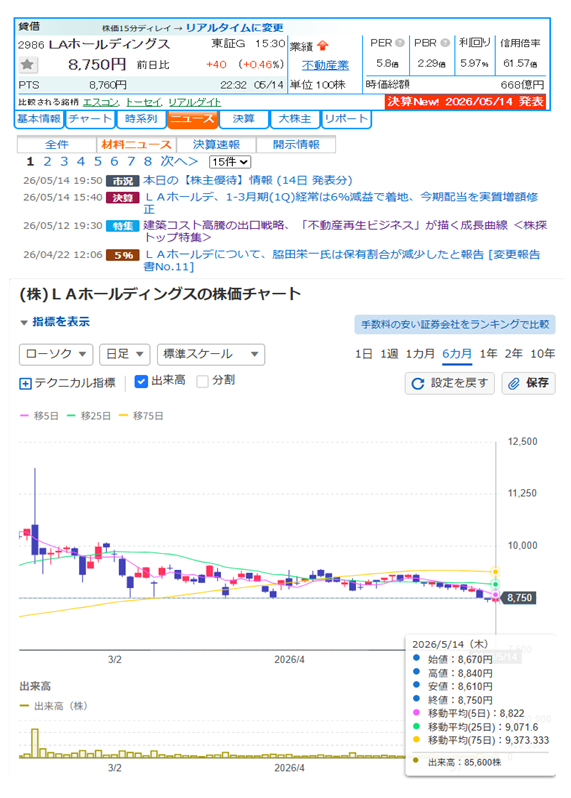Screen dimensions: 571x798
Task: Click the 決算 tag badge on news row
Action: tap(122, 198)
